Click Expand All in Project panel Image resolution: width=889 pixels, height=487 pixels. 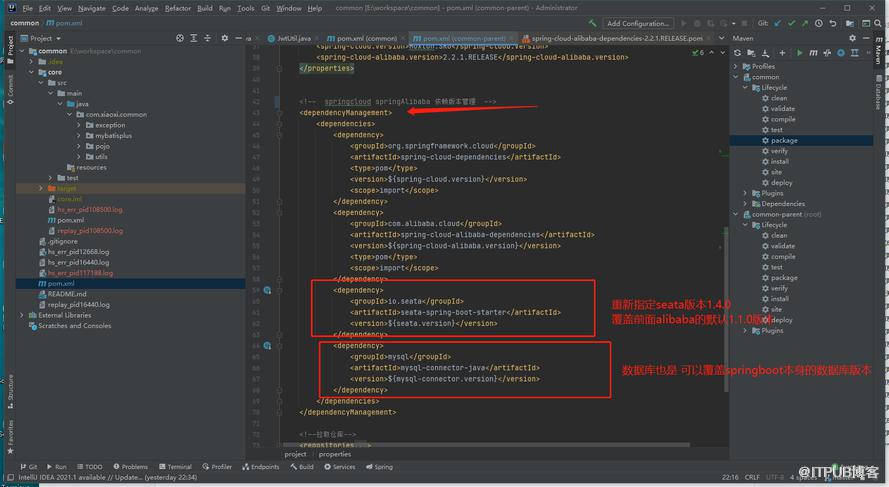pyautogui.click(x=194, y=38)
